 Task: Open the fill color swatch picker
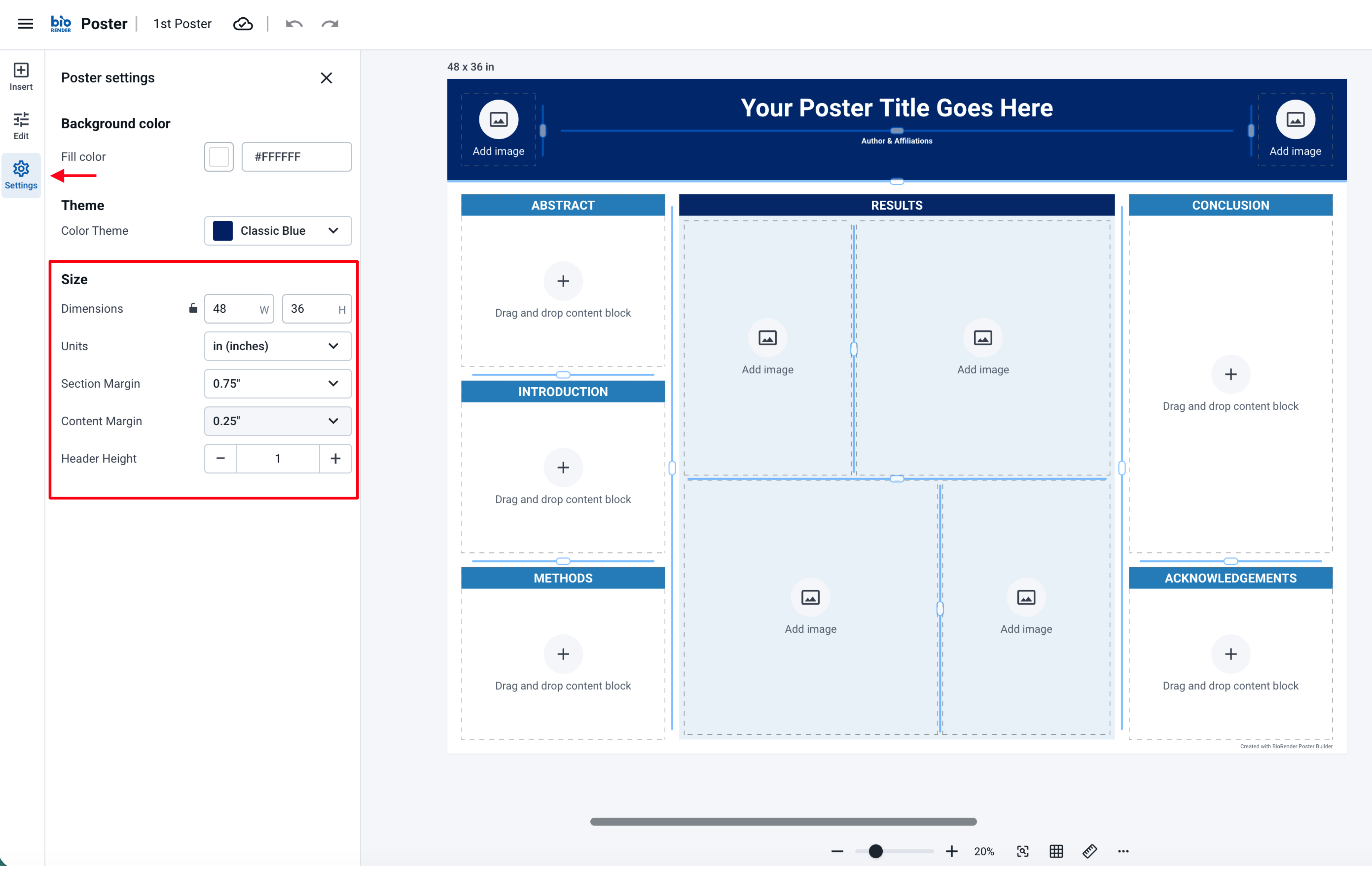tap(219, 157)
